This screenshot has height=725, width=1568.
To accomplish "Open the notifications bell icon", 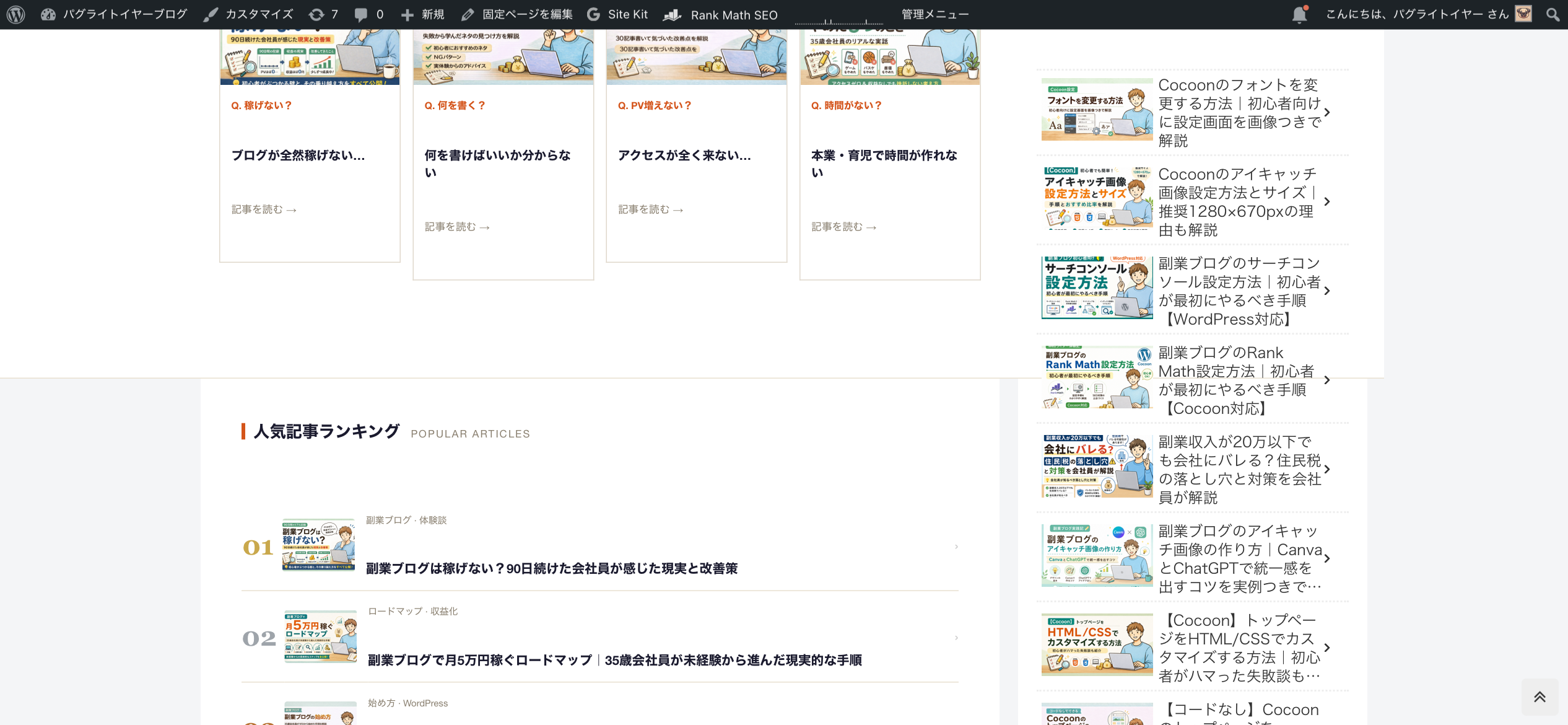I will coord(1300,14).
